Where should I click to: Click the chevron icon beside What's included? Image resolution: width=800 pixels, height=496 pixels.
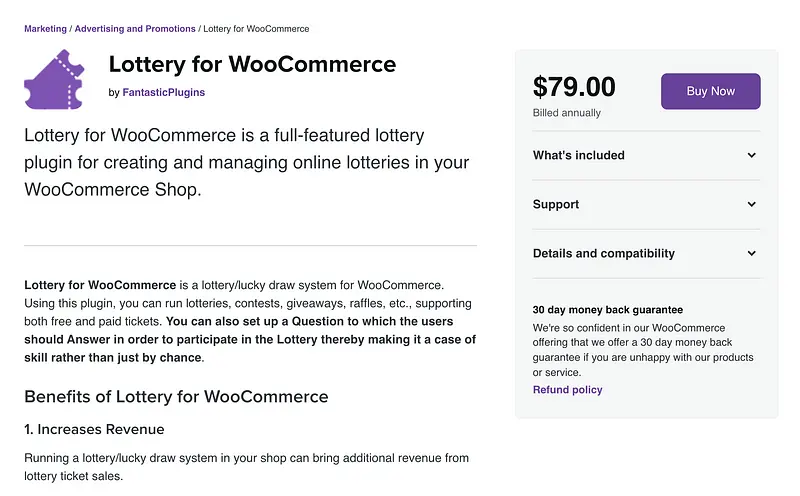coord(751,156)
